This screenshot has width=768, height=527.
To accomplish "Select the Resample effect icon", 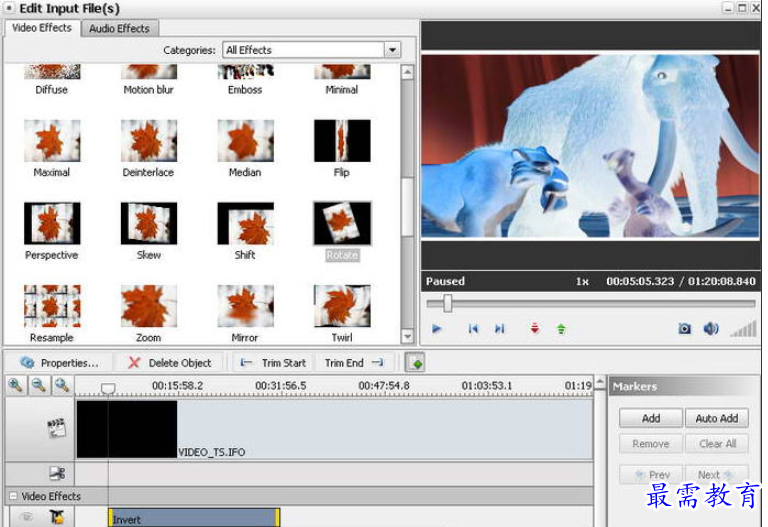I will [52, 306].
